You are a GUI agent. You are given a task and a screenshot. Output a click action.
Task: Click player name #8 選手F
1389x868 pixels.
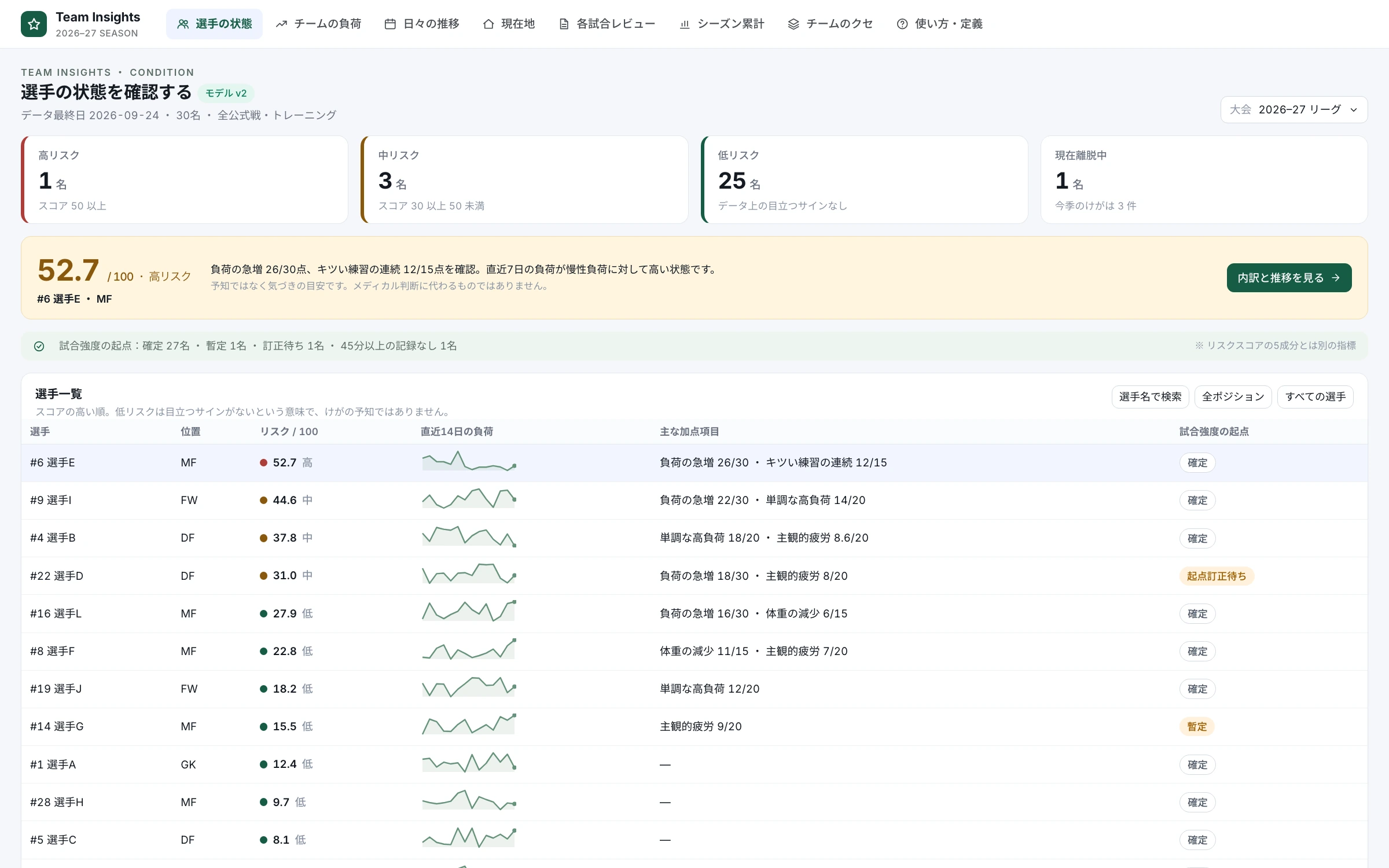coord(53,651)
